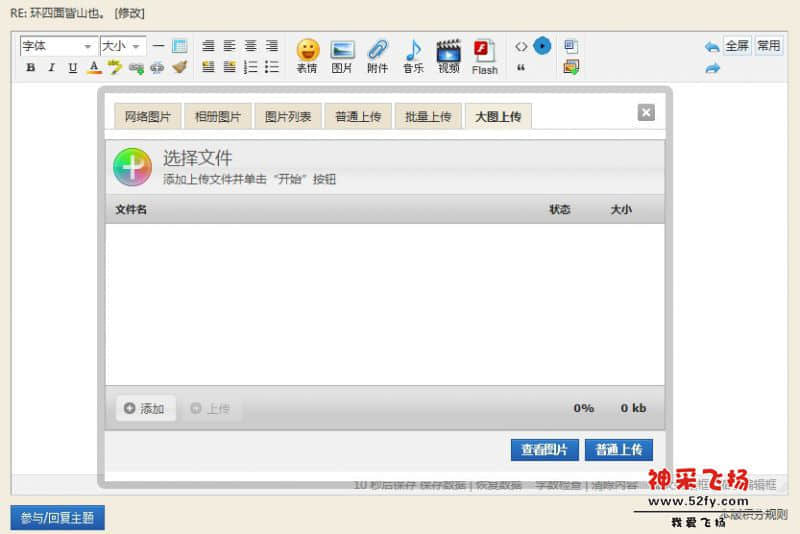Screen dimensions: 800x534
Task: Open the font color picker
Action: pyautogui.click(x=94, y=67)
